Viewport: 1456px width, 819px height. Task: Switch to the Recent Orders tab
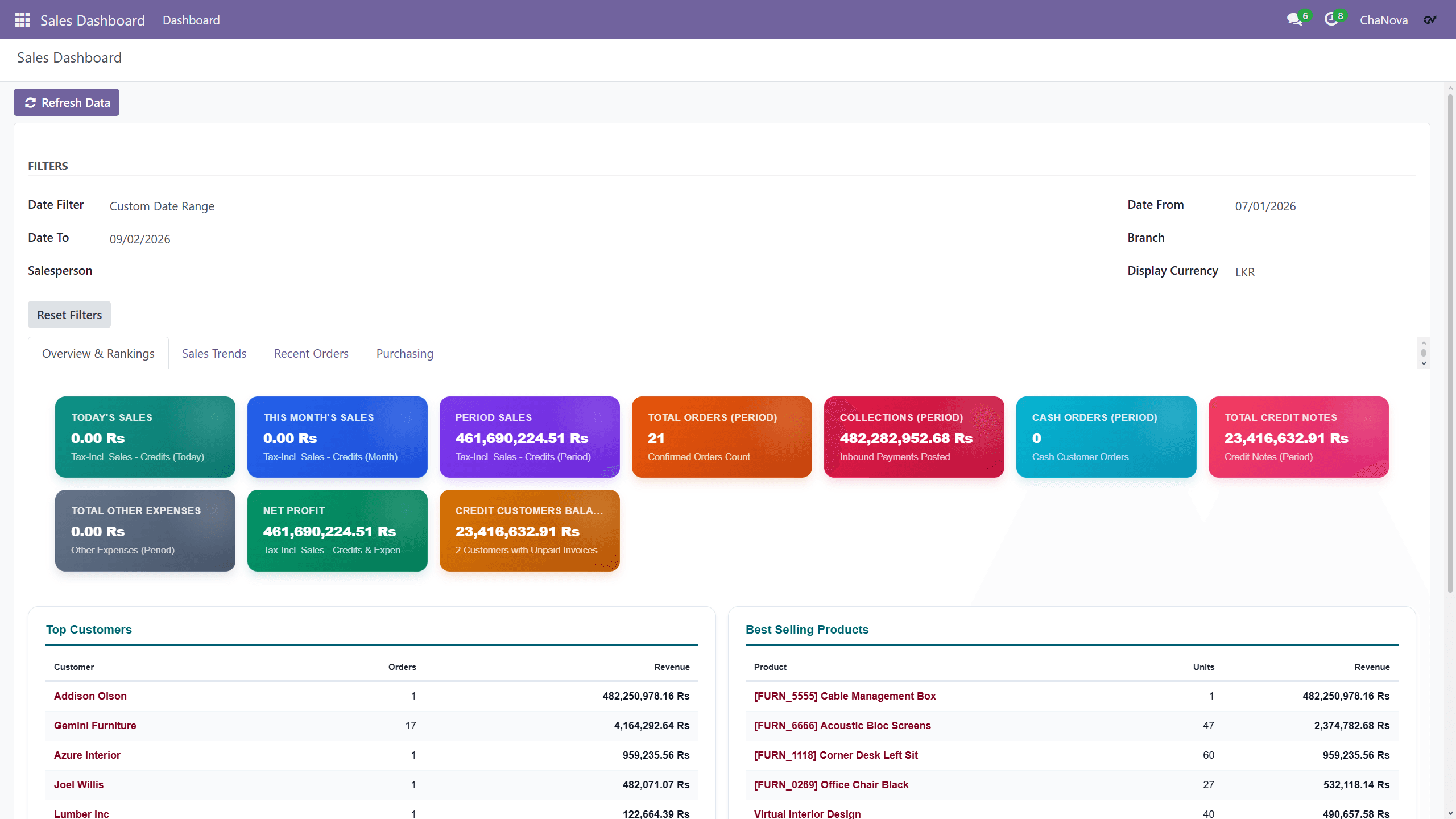pyautogui.click(x=311, y=353)
